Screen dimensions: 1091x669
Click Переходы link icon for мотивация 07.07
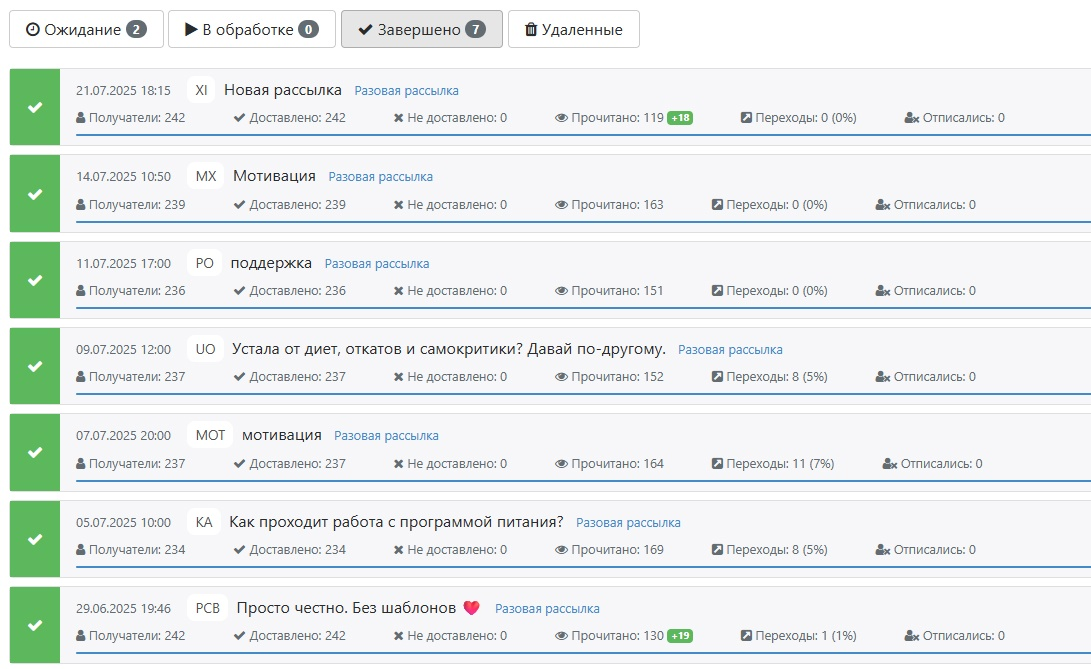click(x=717, y=464)
